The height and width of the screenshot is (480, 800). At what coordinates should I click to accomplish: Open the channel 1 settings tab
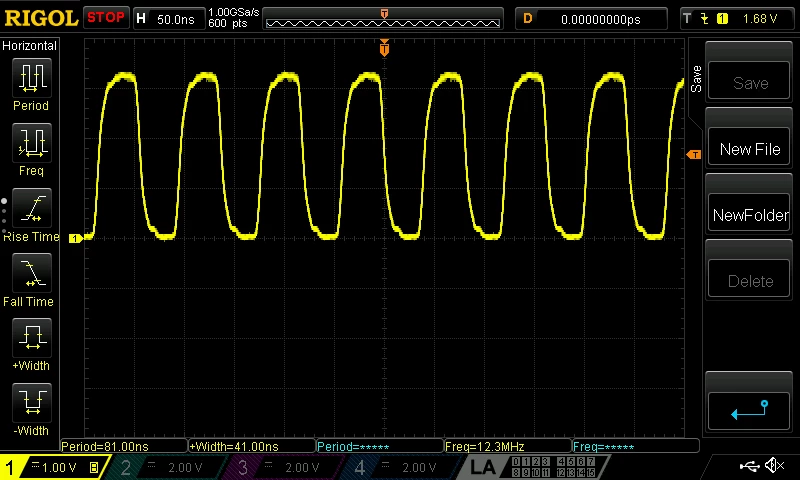click(x=53, y=467)
